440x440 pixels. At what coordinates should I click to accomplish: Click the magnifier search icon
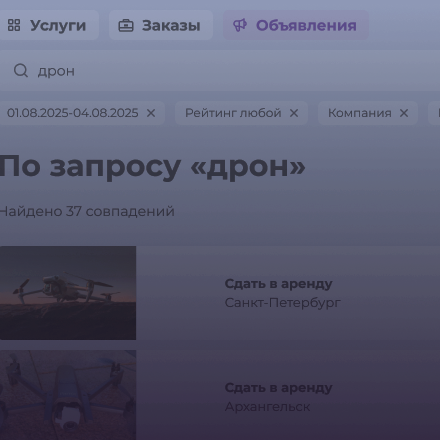pos(21,71)
